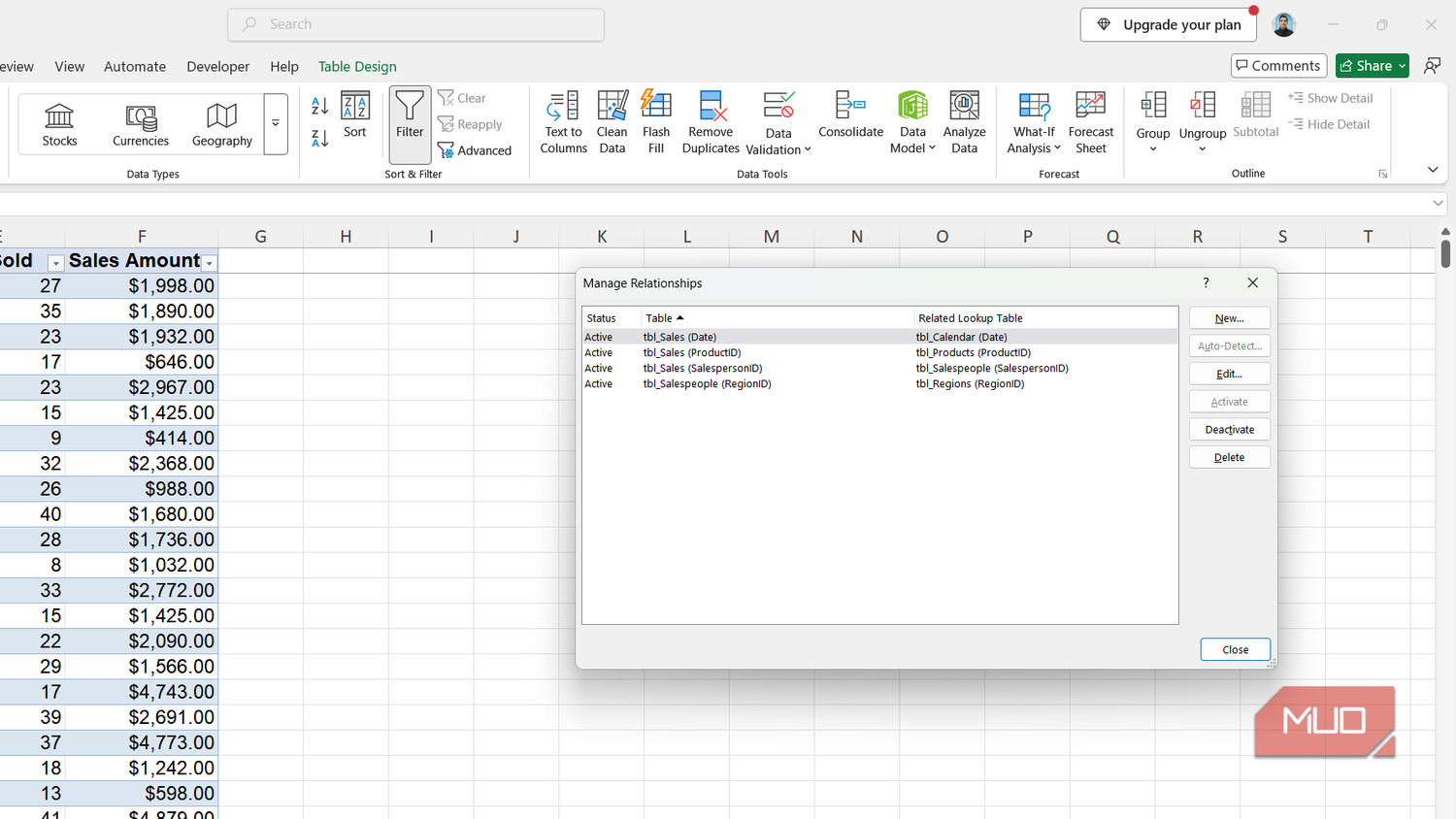
Task: Click Show Detail
Action: pos(1331,98)
